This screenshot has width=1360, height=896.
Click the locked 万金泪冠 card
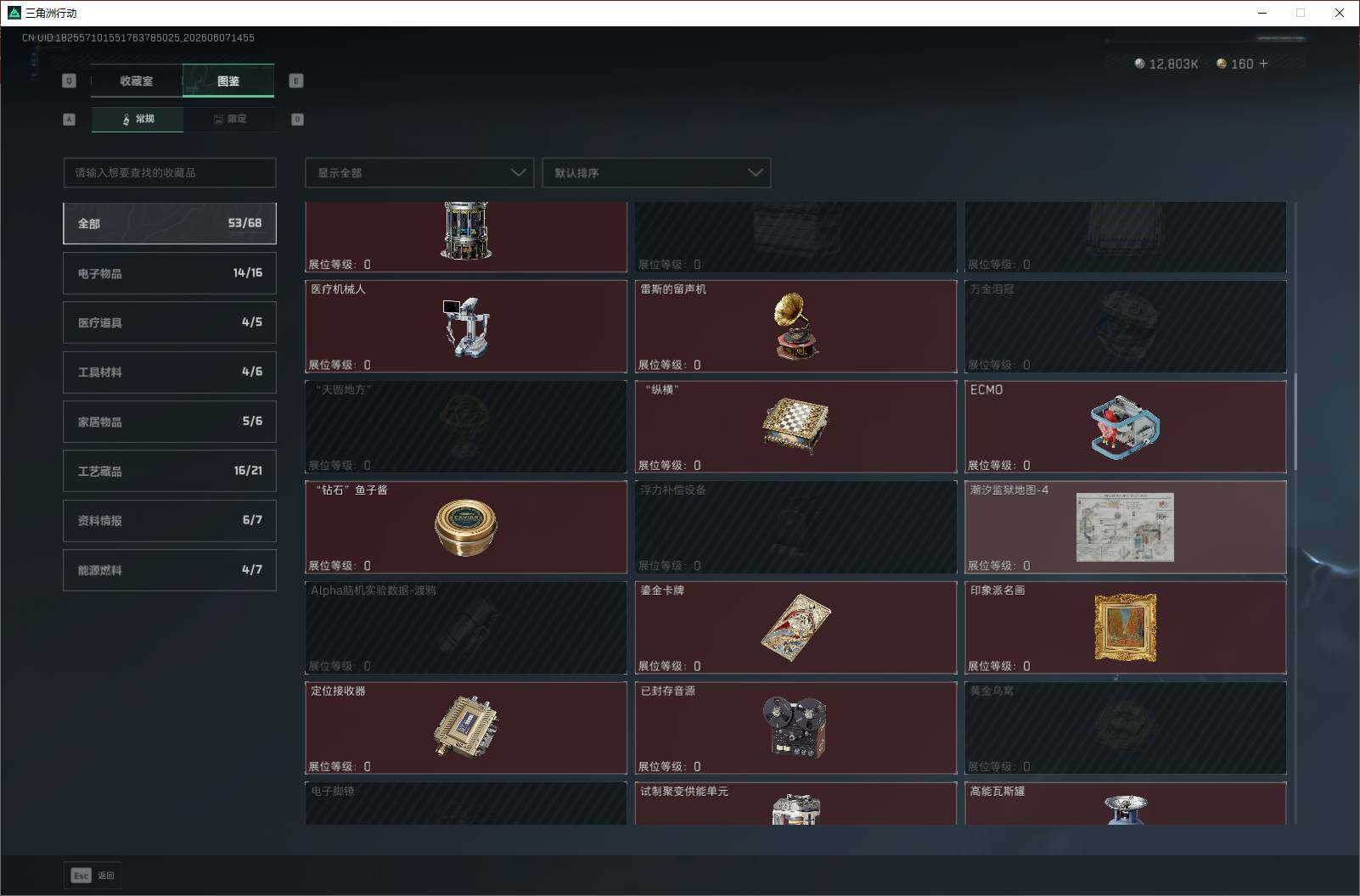[x=1125, y=326]
